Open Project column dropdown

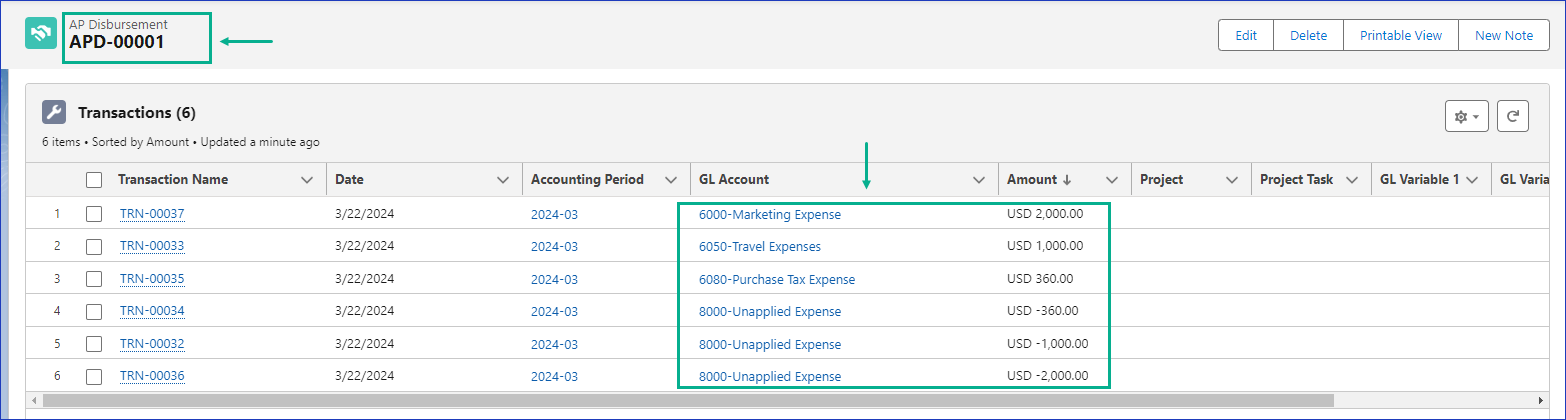pos(1232,180)
